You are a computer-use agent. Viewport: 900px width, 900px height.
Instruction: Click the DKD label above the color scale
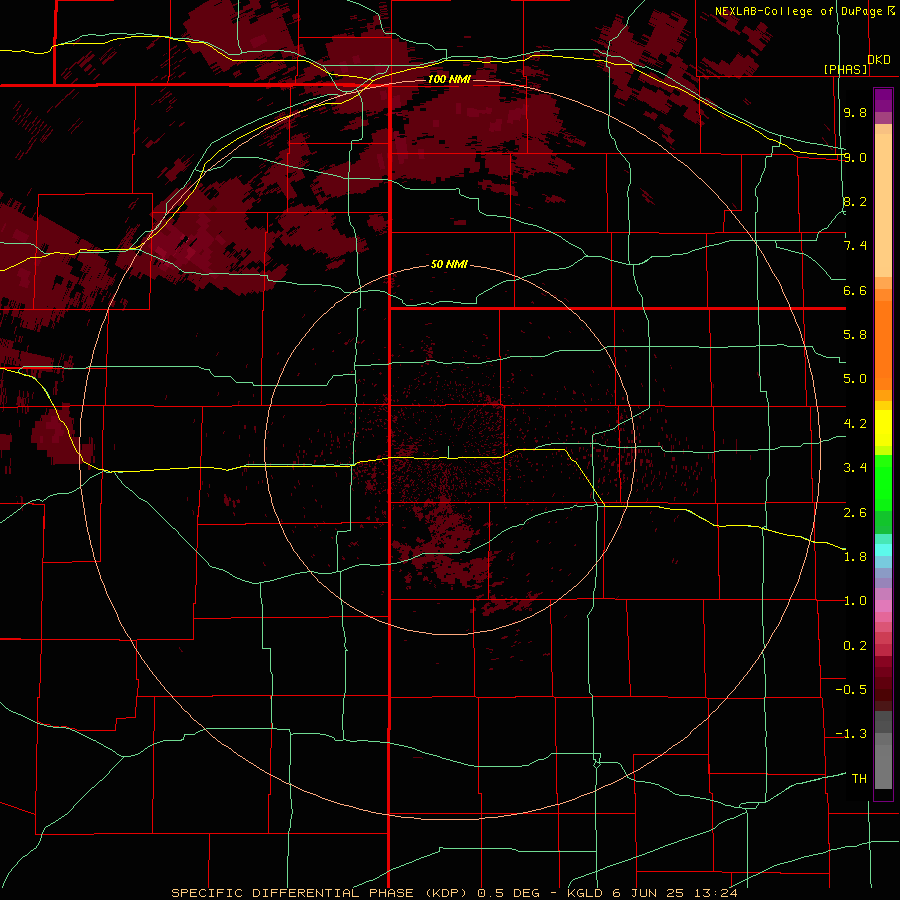coord(879,60)
